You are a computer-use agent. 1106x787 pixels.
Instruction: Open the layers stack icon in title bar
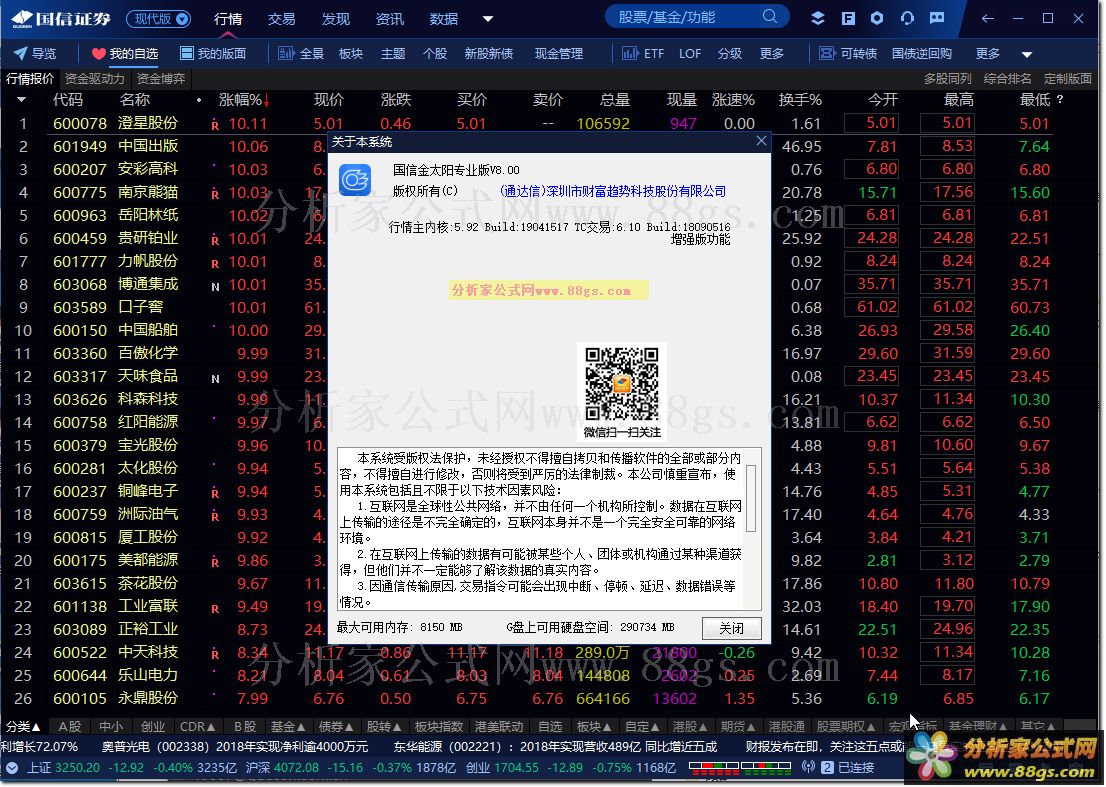818,18
